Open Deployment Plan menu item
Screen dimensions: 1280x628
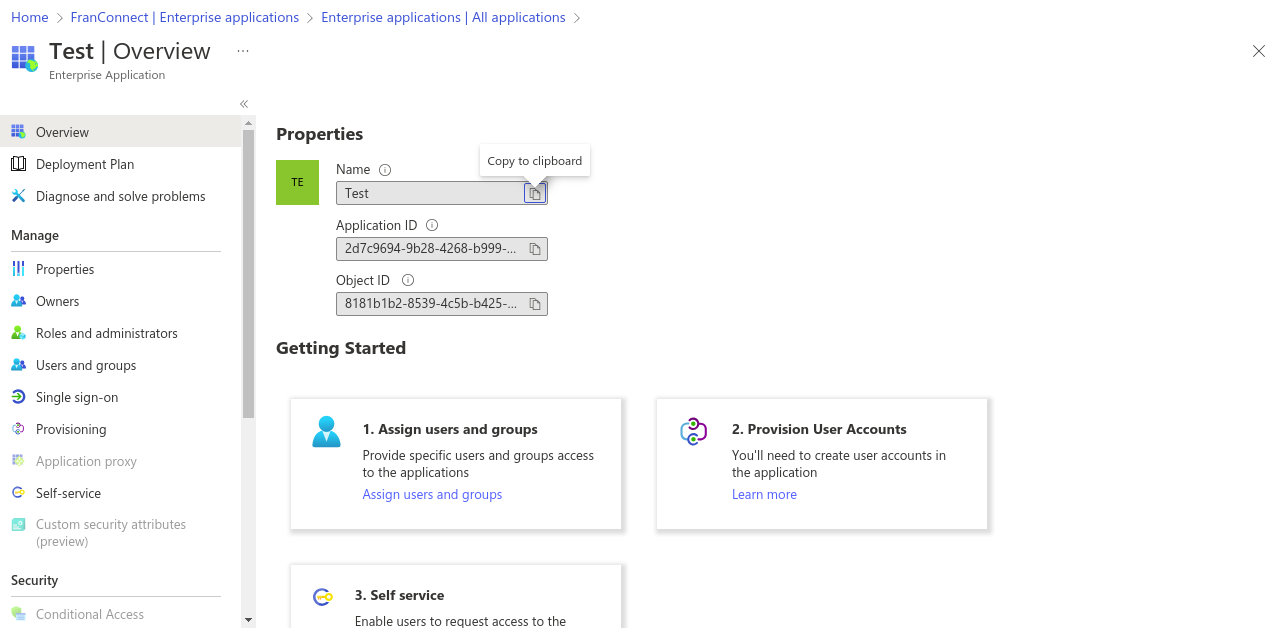tap(120, 164)
